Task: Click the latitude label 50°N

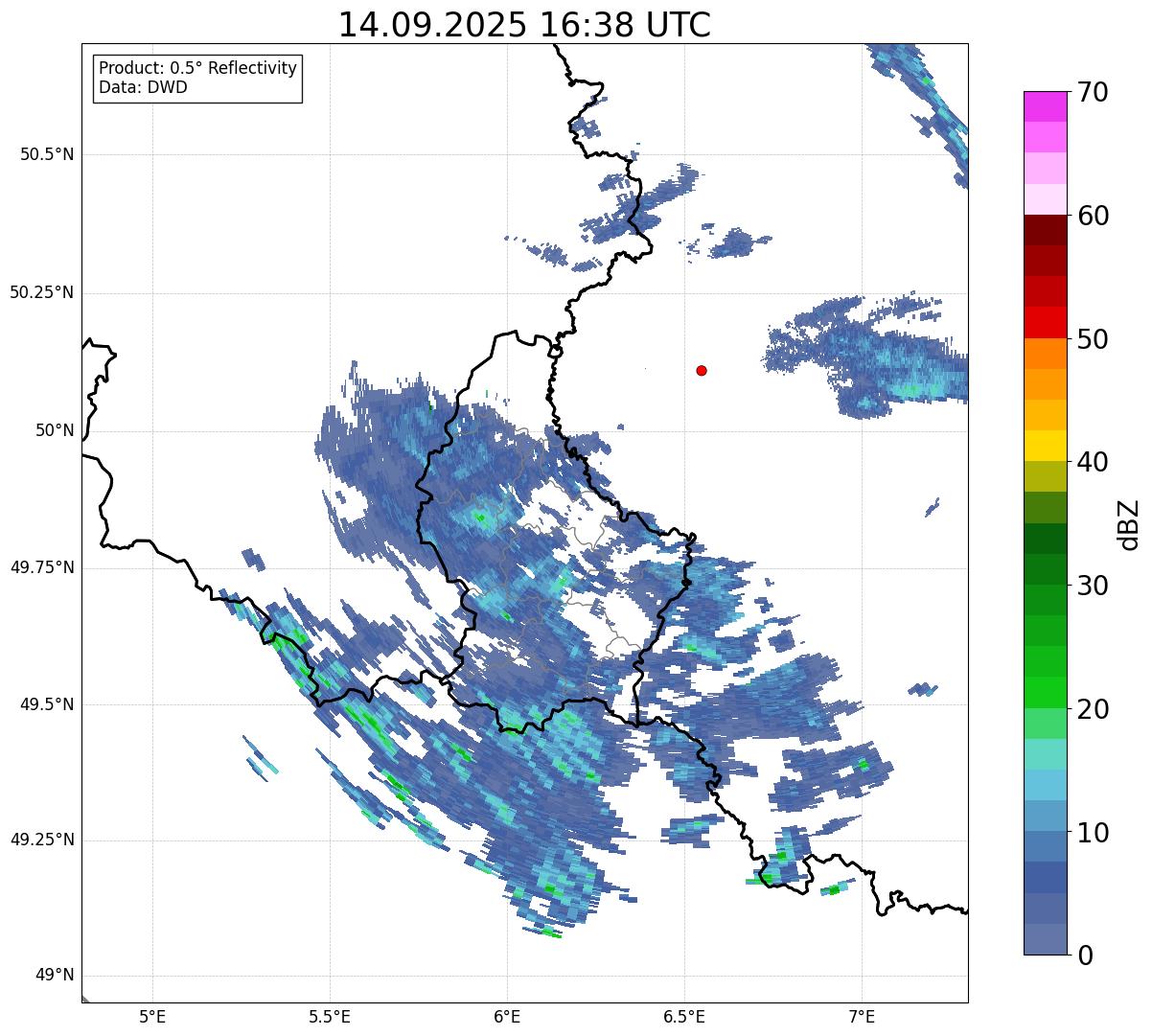Action: (55, 430)
